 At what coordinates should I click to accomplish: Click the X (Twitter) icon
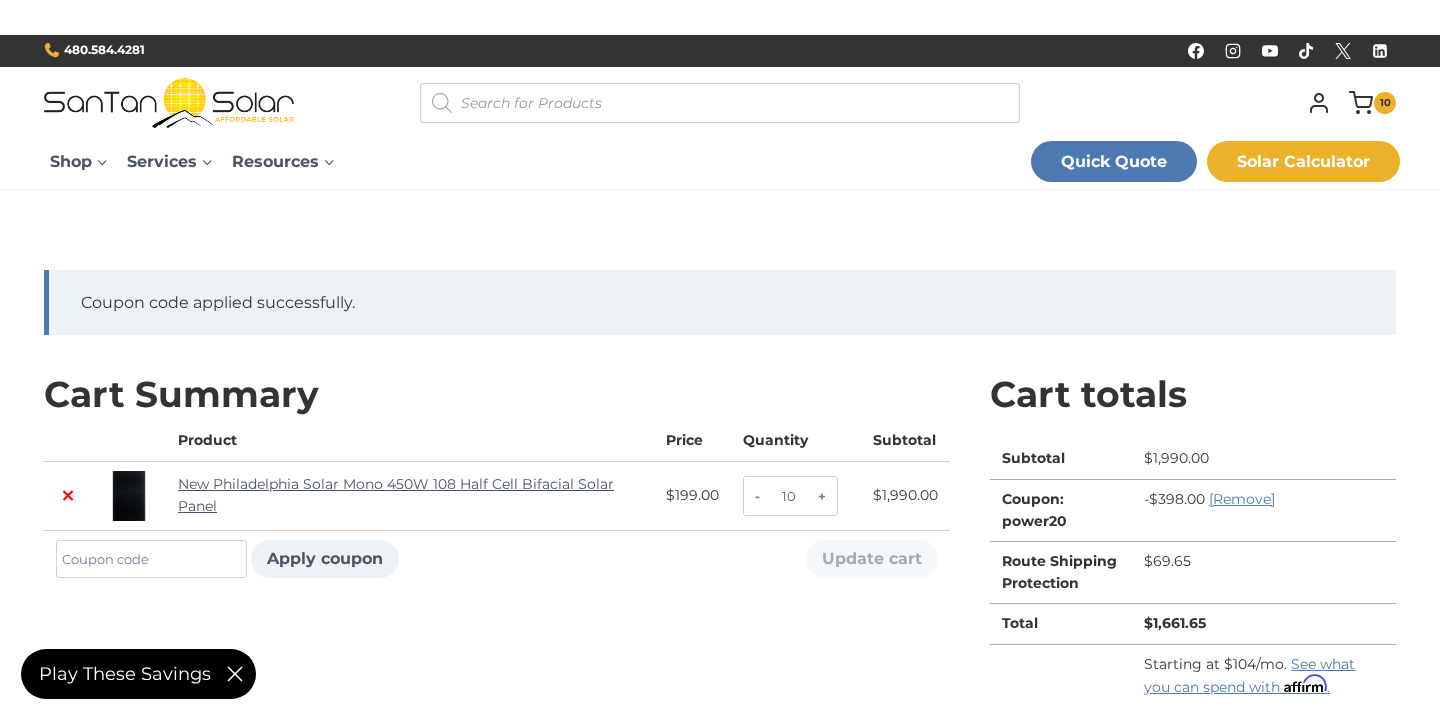(x=1343, y=51)
